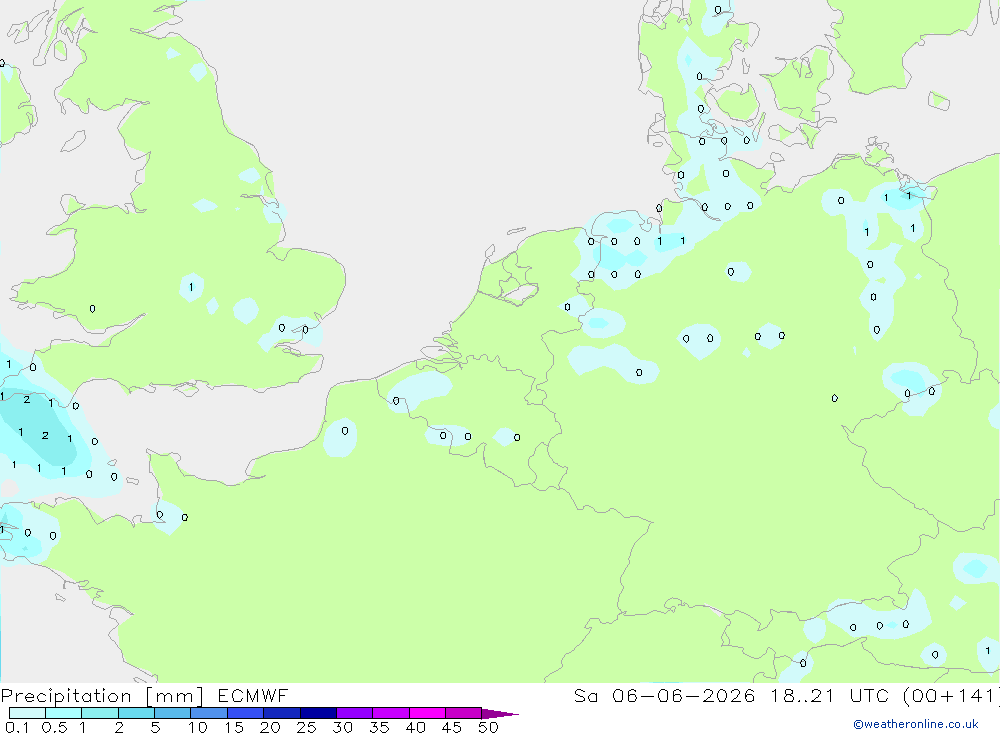Image resolution: width=1000 pixels, height=733 pixels.
Task: Click the 'Precipitation [mm]' title text
Action: pyautogui.click(x=102, y=696)
